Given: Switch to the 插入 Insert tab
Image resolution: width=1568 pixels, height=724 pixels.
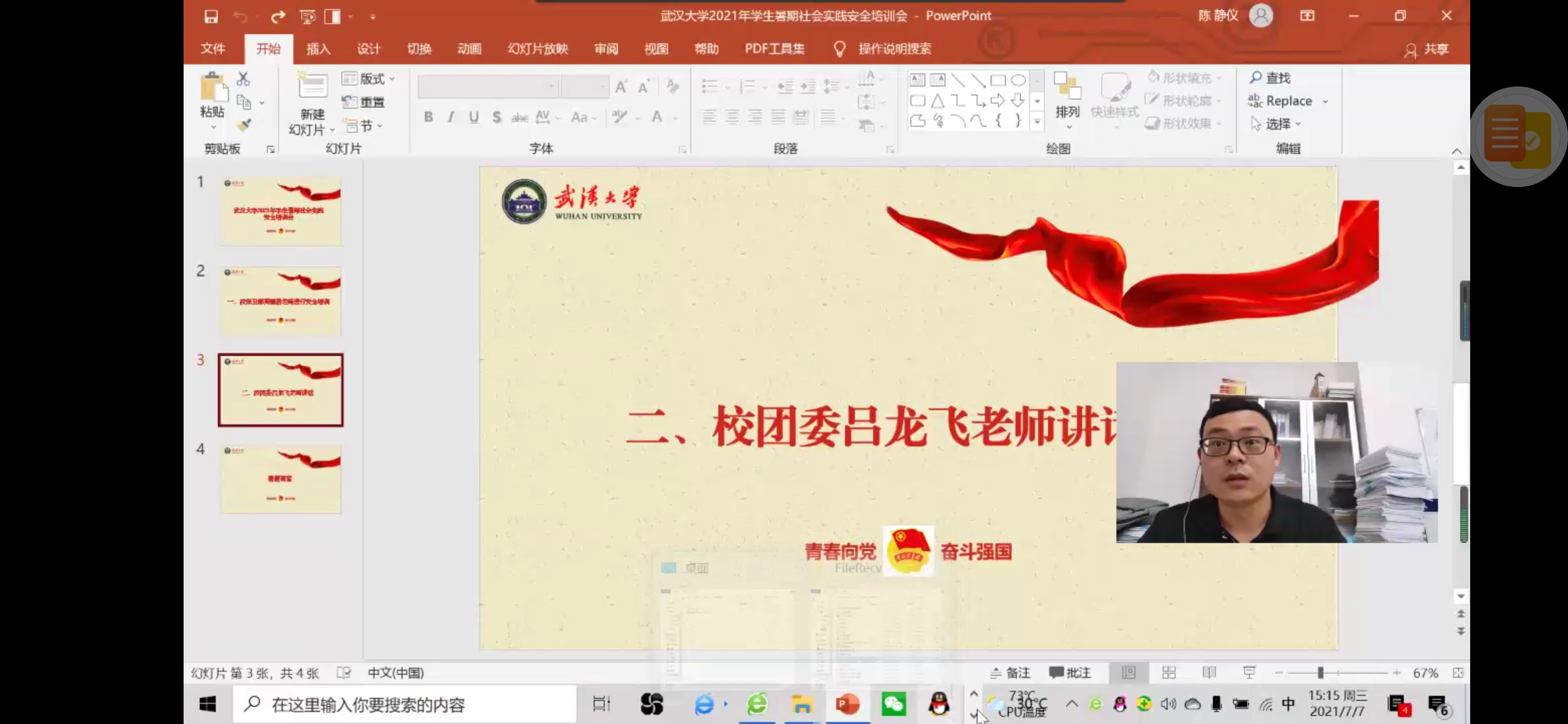Looking at the screenshot, I should pos(318,49).
